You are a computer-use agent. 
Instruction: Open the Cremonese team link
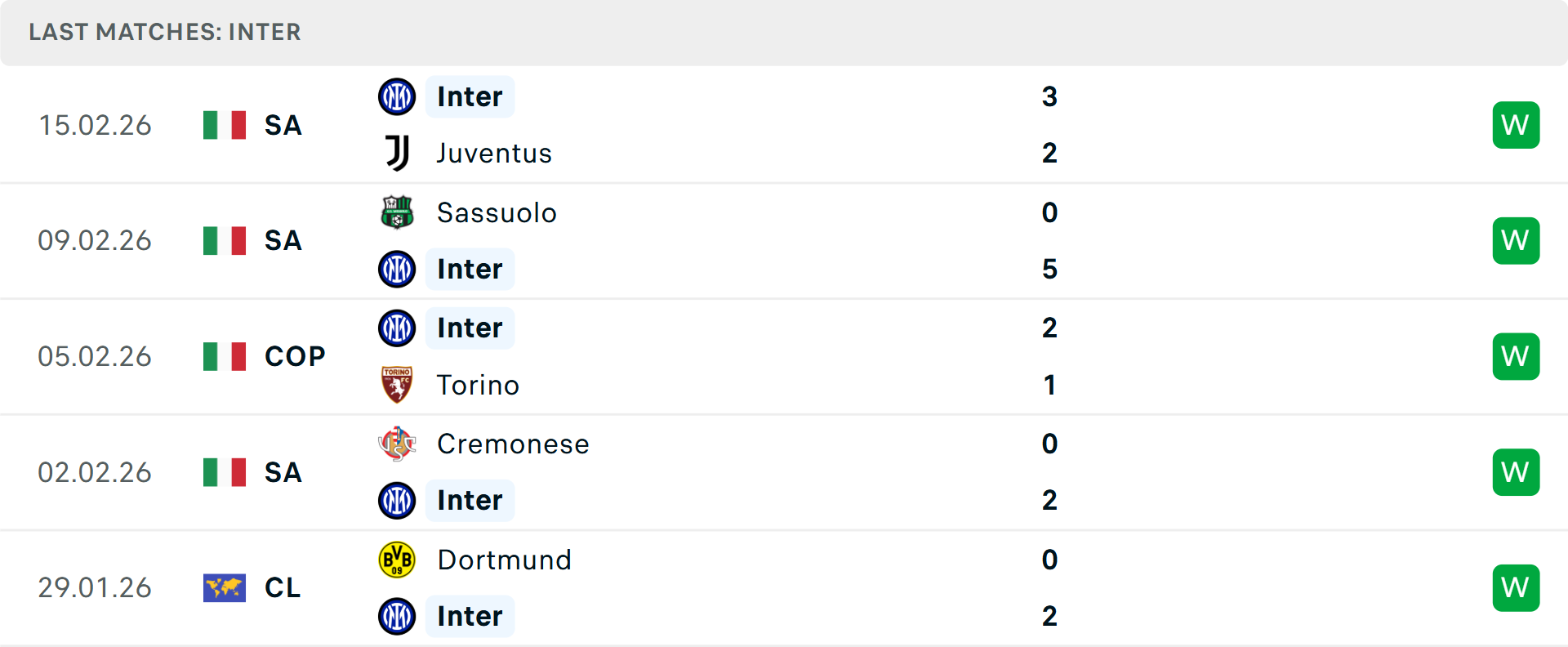click(x=513, y=444)
